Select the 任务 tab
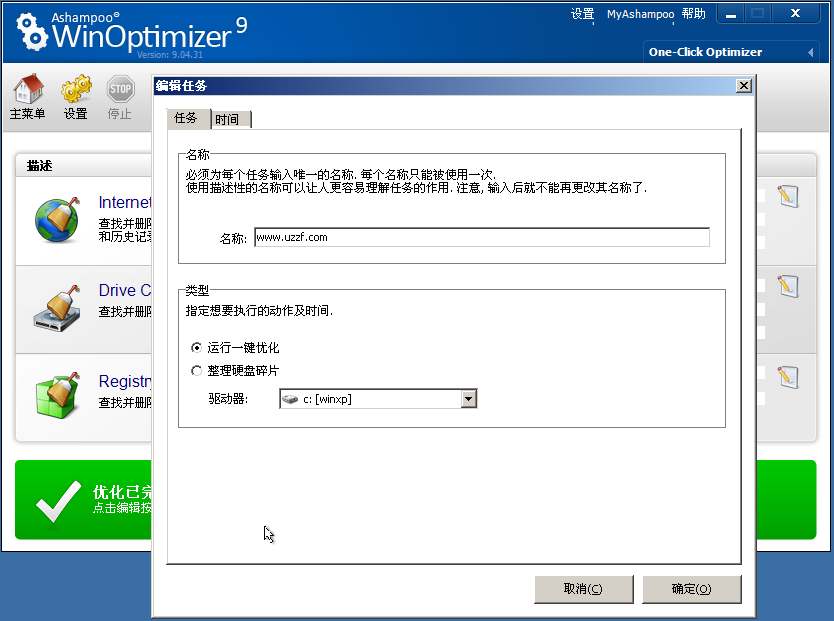 point(187,118)
